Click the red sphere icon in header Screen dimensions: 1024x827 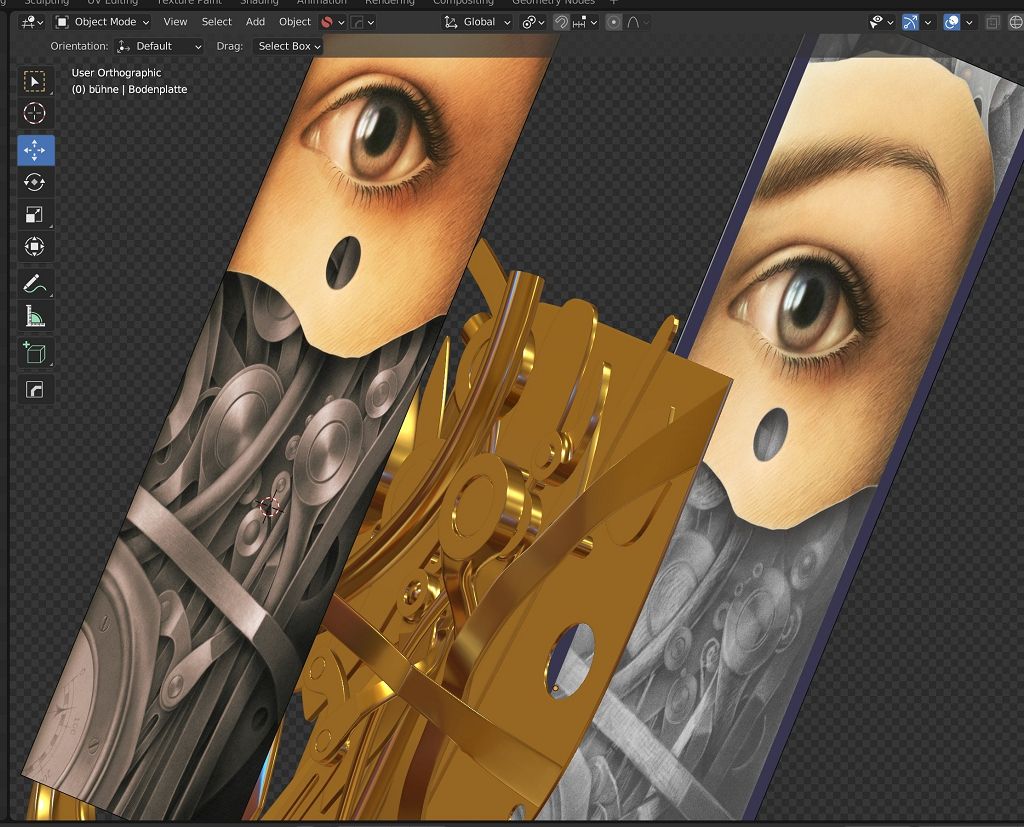327,22
